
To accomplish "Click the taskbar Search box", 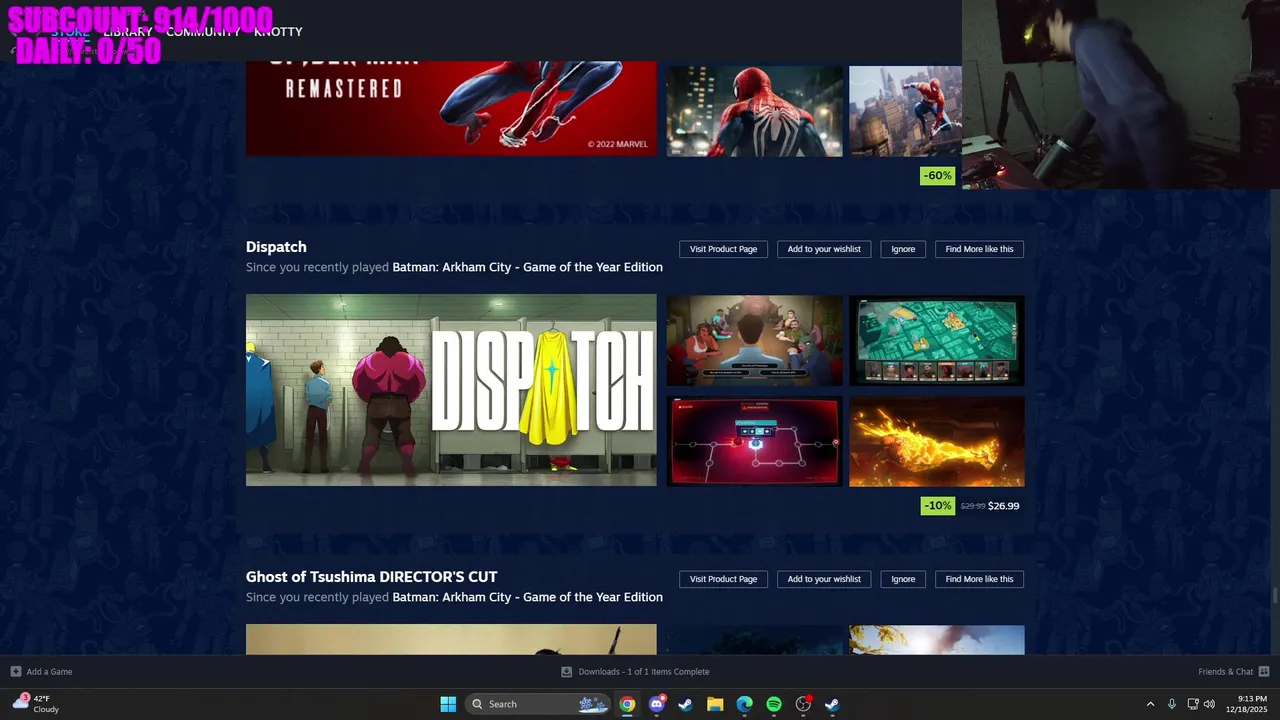I will click(x=539, y=704).
